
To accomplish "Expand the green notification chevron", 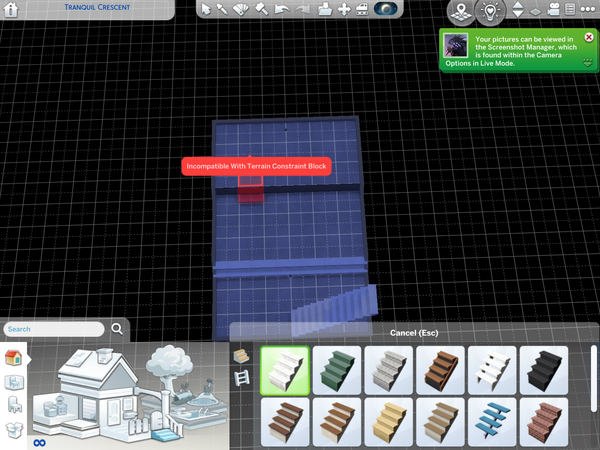I will 588,62.
